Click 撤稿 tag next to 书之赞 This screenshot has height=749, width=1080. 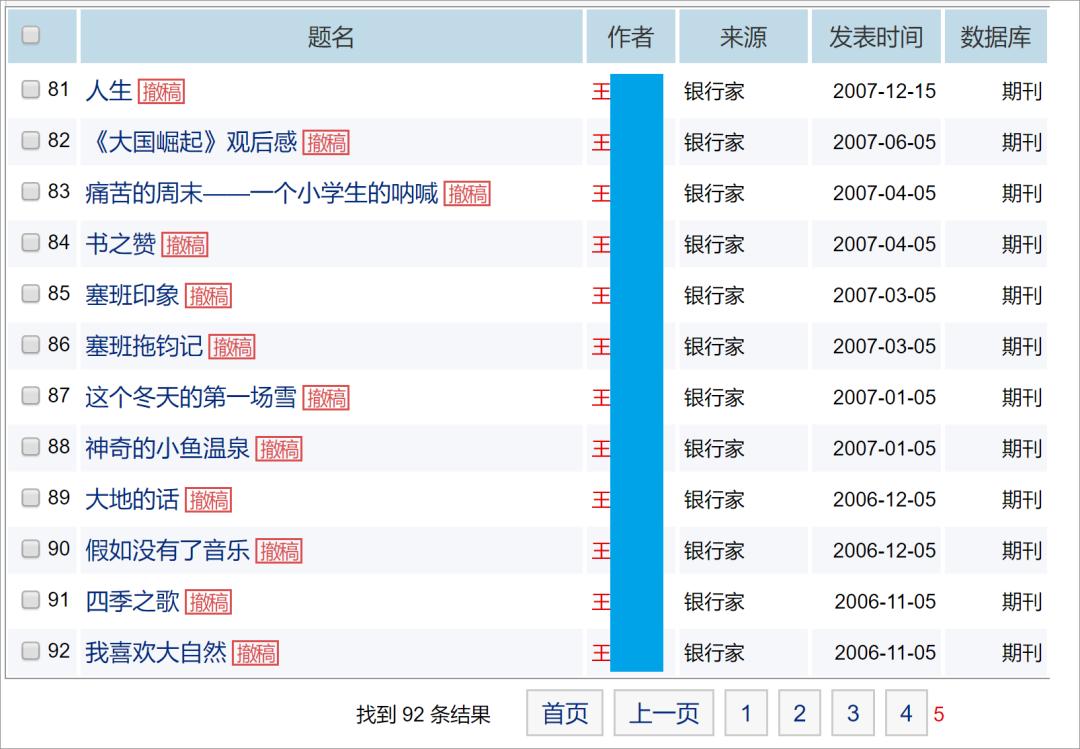pos(185,245)
